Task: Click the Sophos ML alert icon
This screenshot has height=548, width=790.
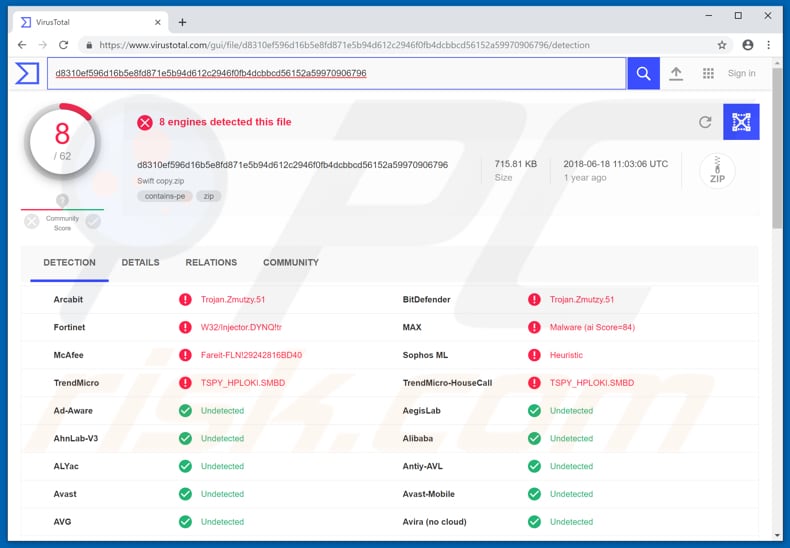Action: pyautogui.click(x=534, y=355)
